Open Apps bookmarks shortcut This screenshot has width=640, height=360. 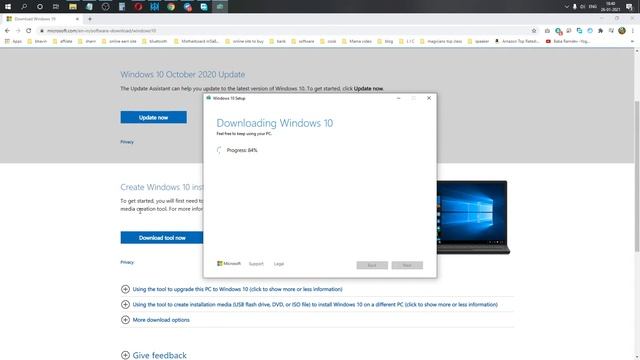[13, 41]
